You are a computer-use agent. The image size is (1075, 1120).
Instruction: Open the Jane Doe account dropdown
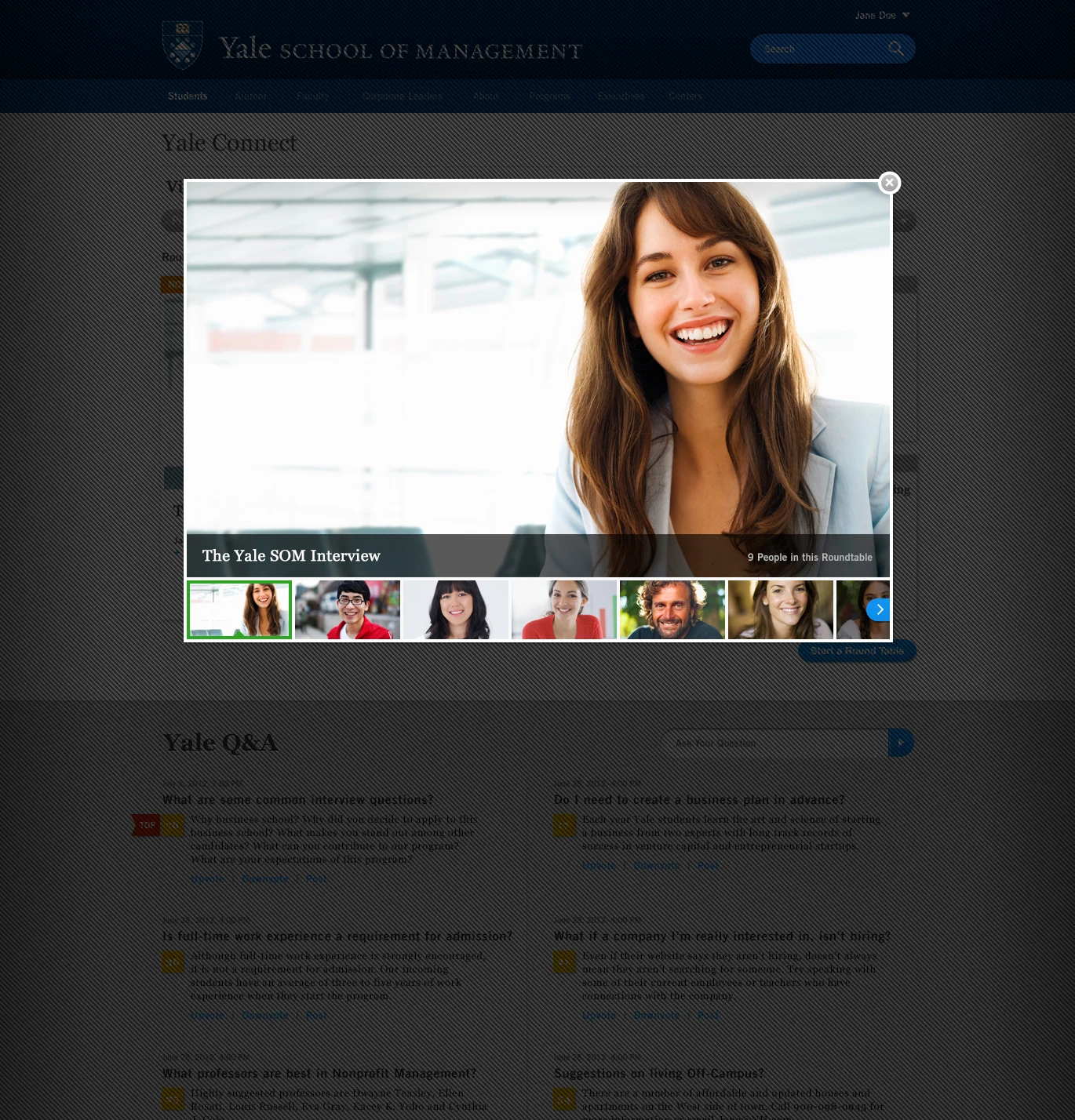[x=883, y=15]
